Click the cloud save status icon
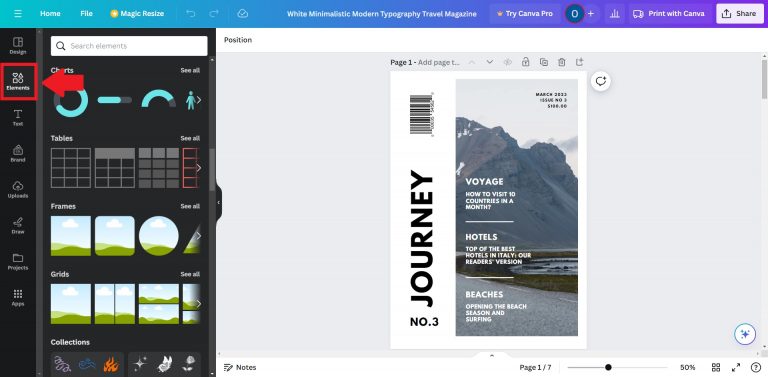The image size is (768, 377). click(x=242, y=14)
